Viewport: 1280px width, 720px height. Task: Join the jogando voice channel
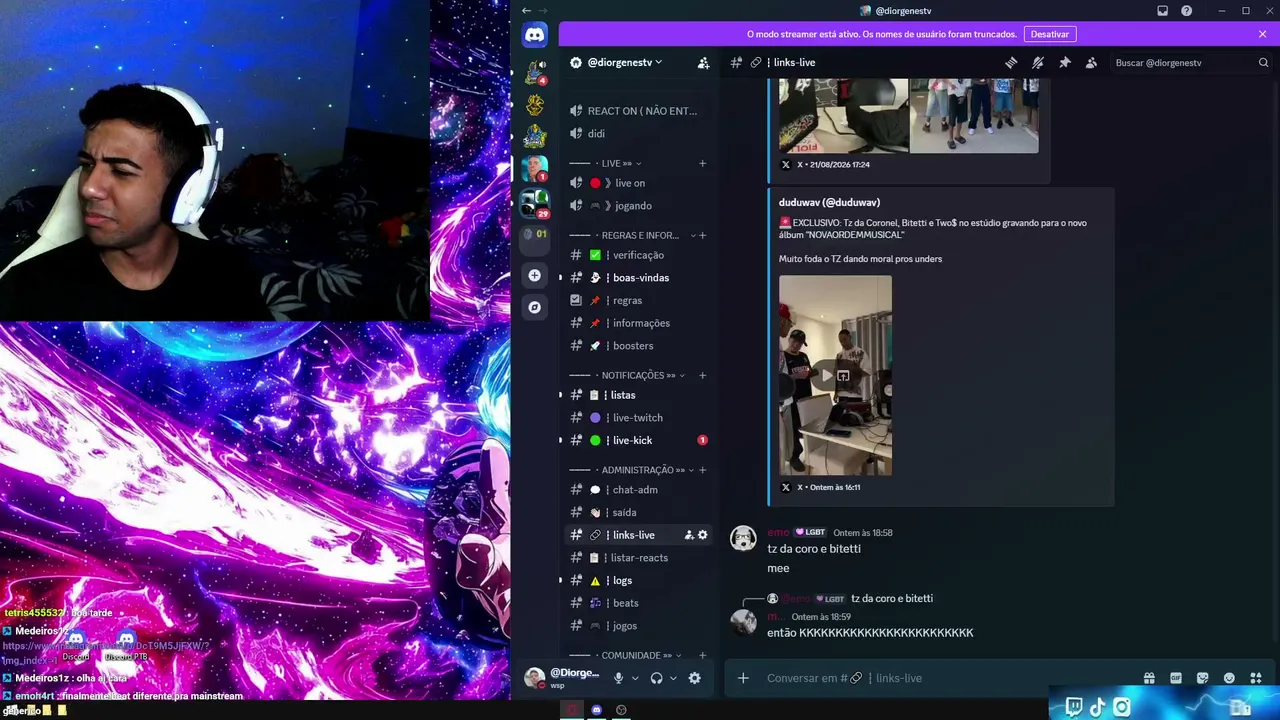point(638,206)
